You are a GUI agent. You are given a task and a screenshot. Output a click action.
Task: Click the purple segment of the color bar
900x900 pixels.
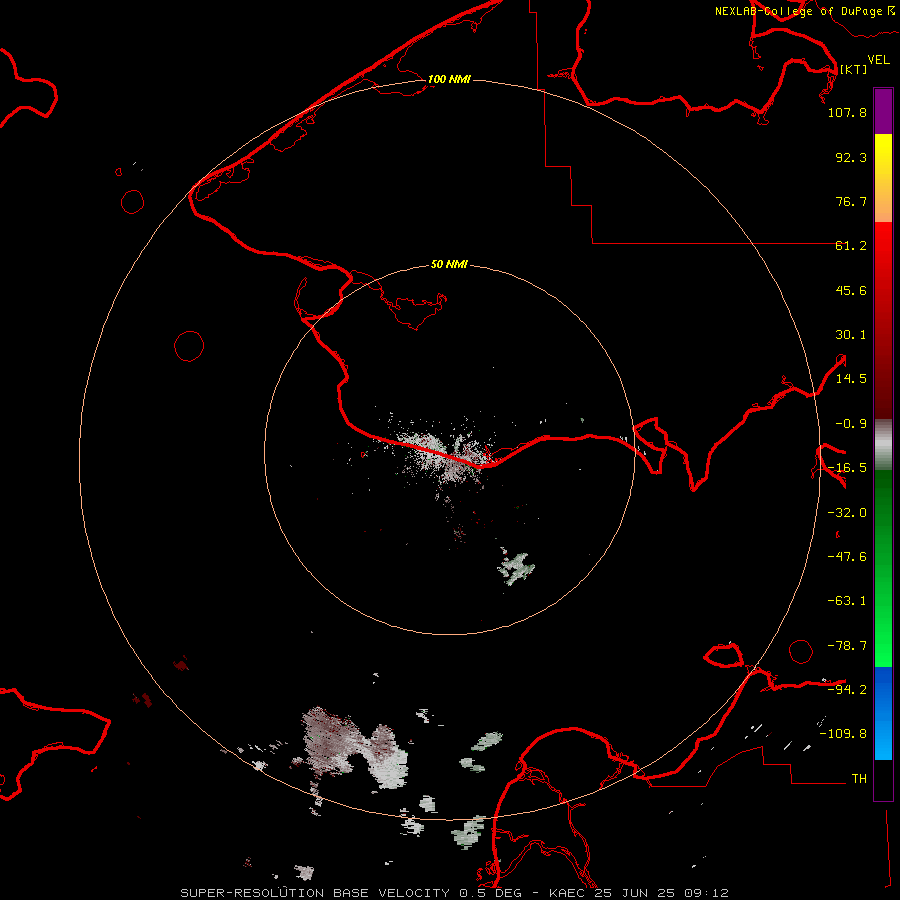coord(883,111)
